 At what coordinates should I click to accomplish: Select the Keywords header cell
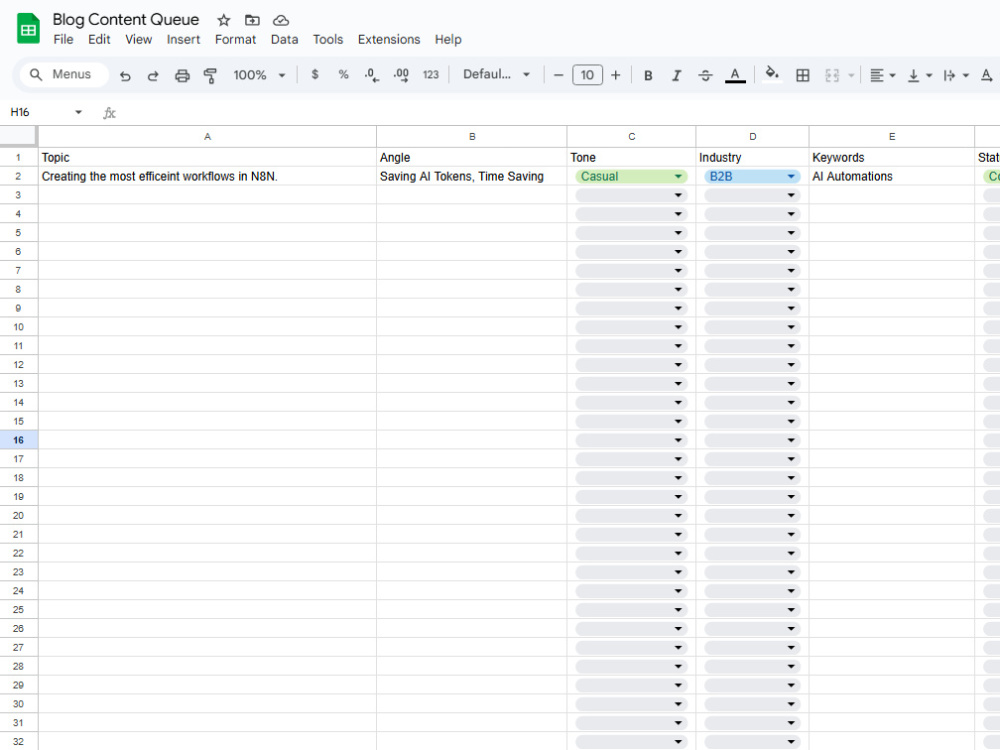tap(892, 158)
